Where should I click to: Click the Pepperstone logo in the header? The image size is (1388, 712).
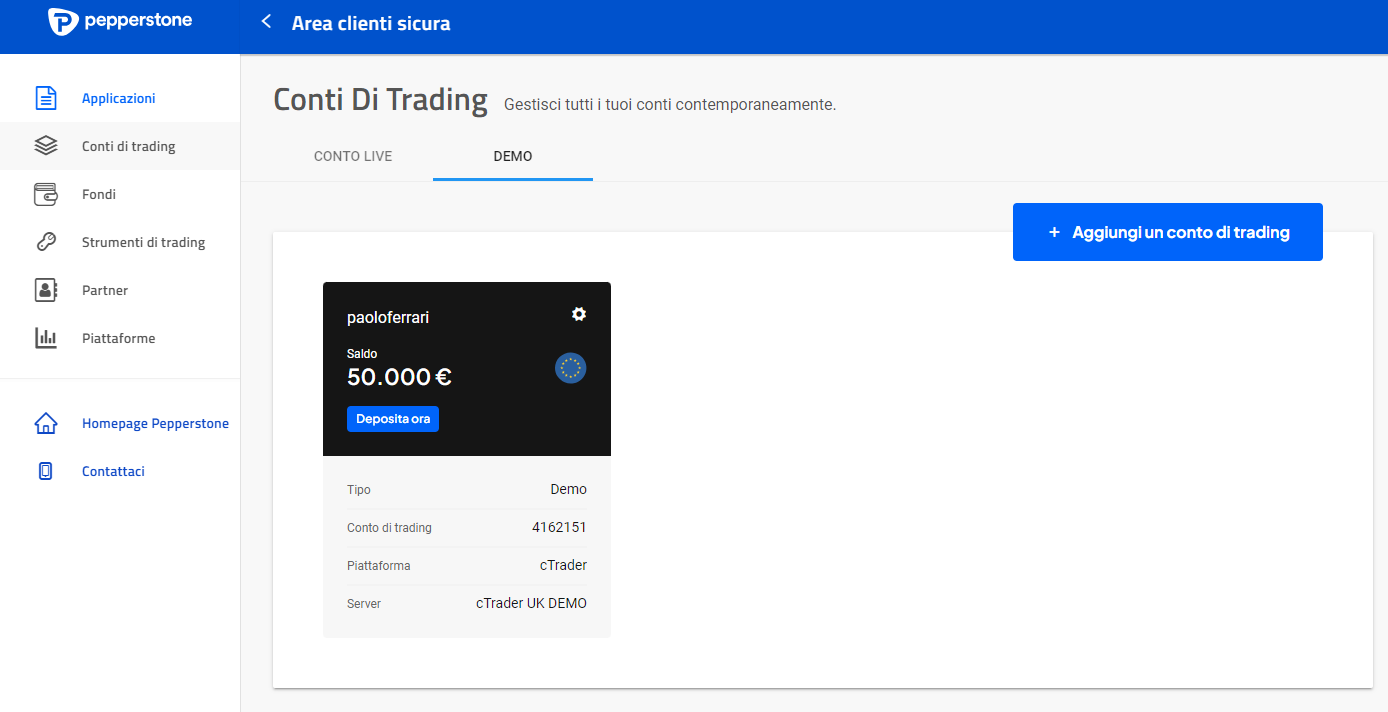pos(120,21)
